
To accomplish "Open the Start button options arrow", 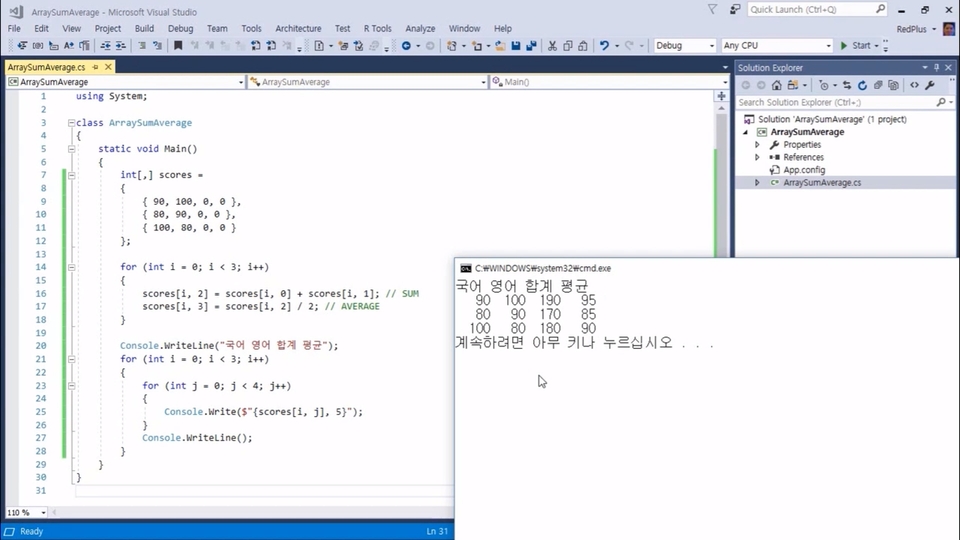I will [876, 46].
